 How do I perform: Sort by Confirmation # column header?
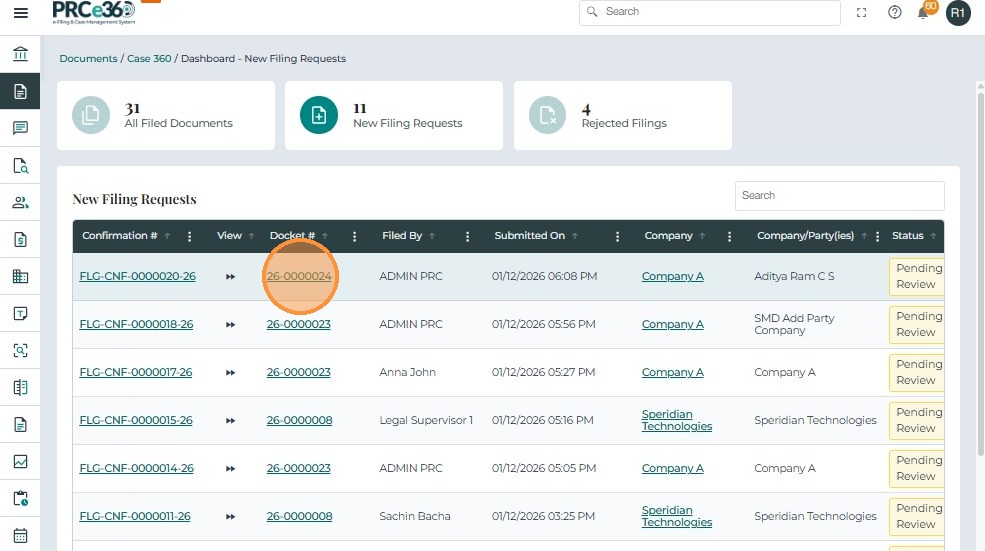(120, 236)
